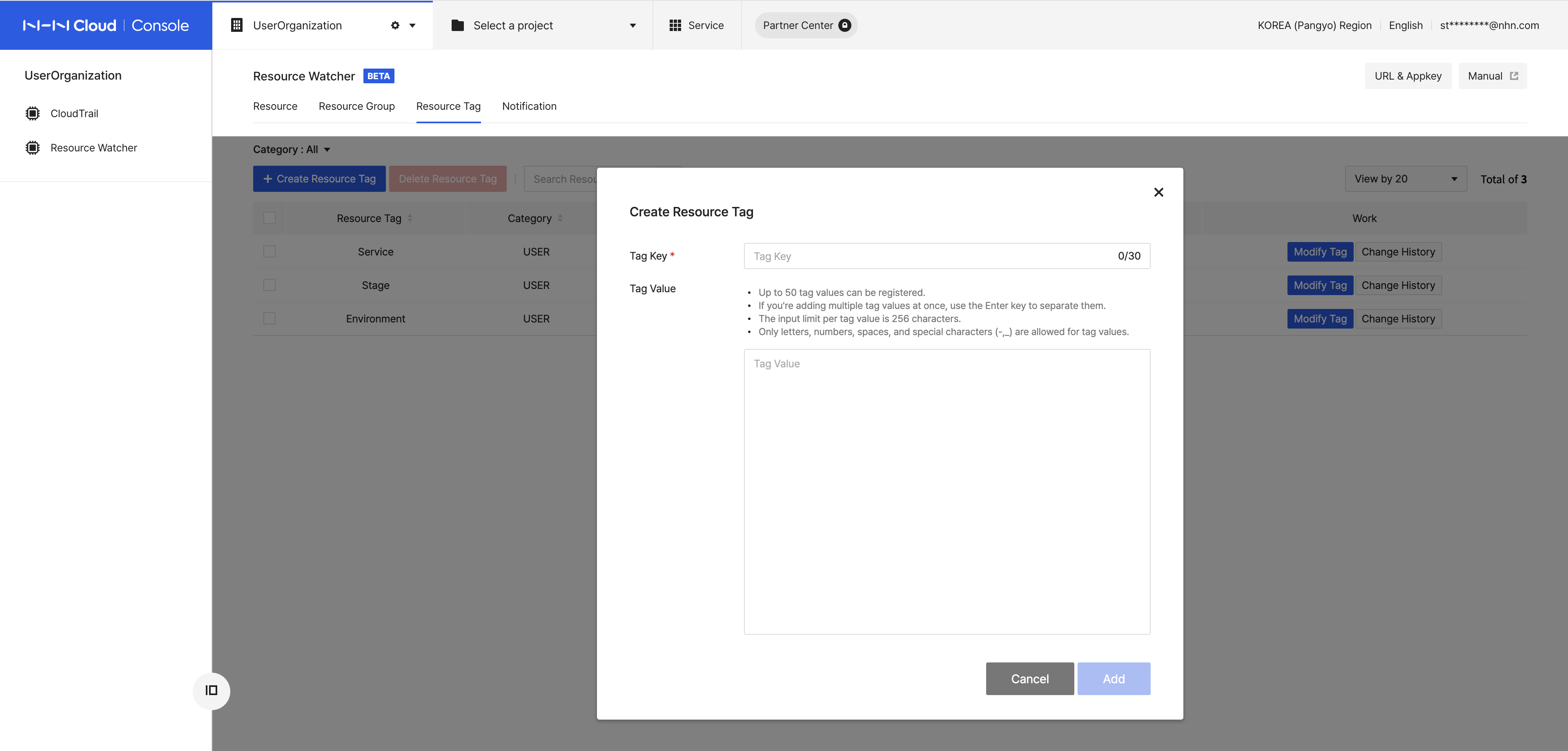This screenshot has height=751, width=1568.
Task: Click the Cancel button in the dialog
Action: 1030,679
